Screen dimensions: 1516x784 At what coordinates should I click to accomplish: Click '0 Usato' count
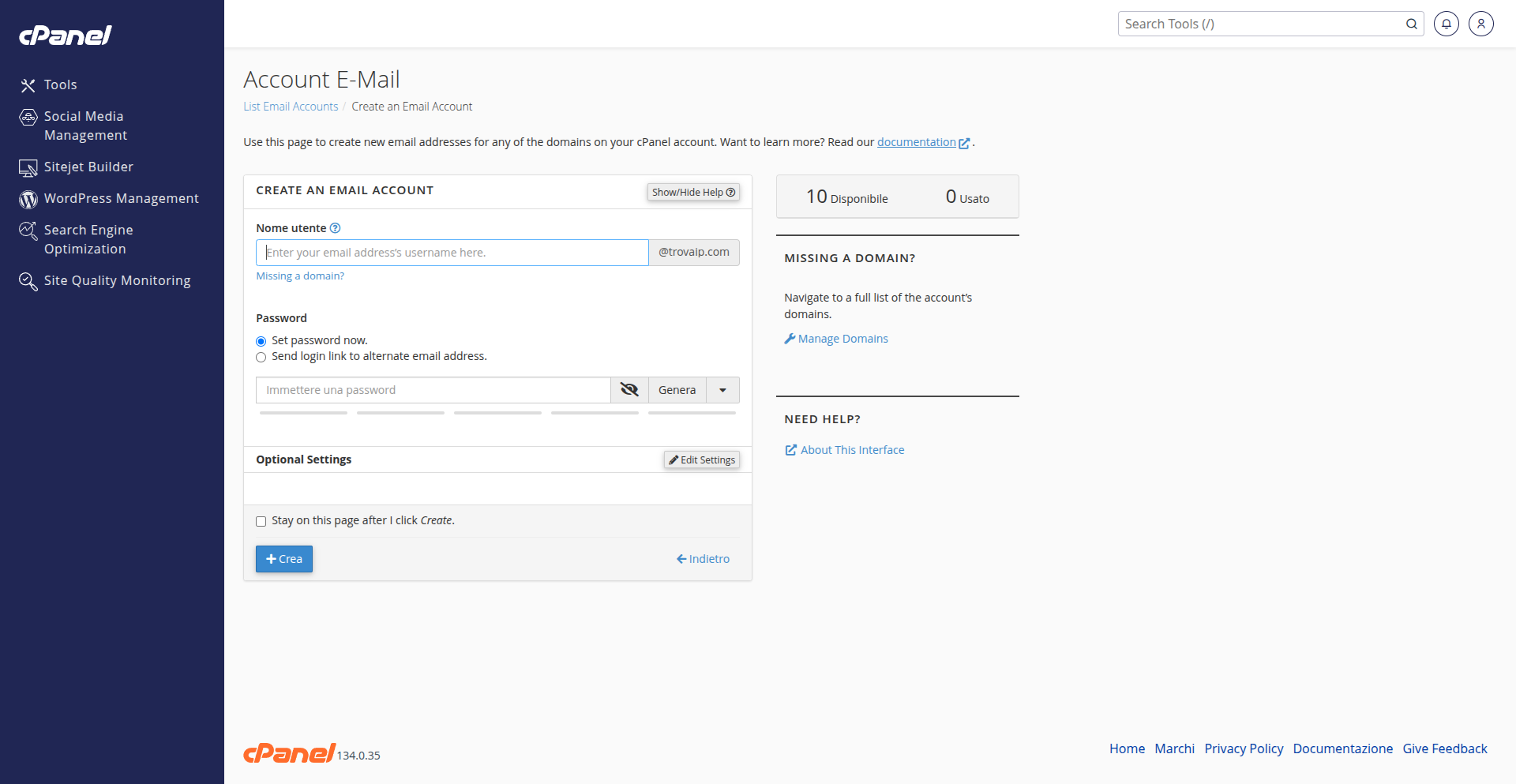click(x=967, y=197)
